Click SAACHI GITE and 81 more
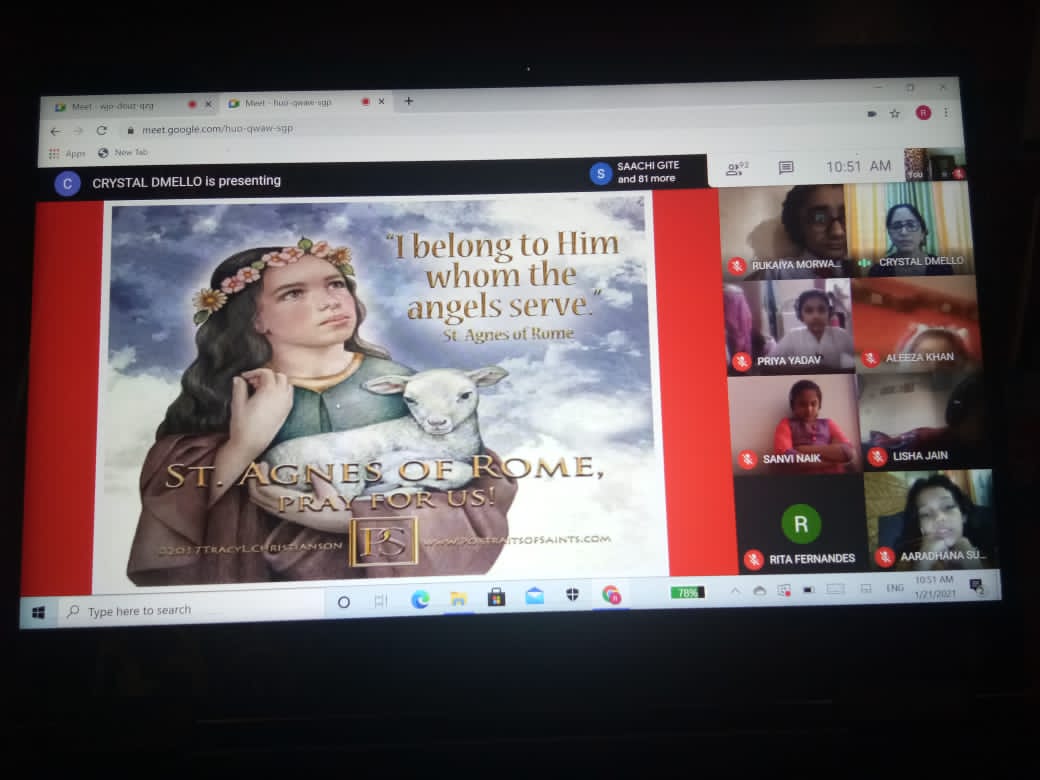Image resolution: width=1040 pixels, height=780 pixels. coord(636,172)
